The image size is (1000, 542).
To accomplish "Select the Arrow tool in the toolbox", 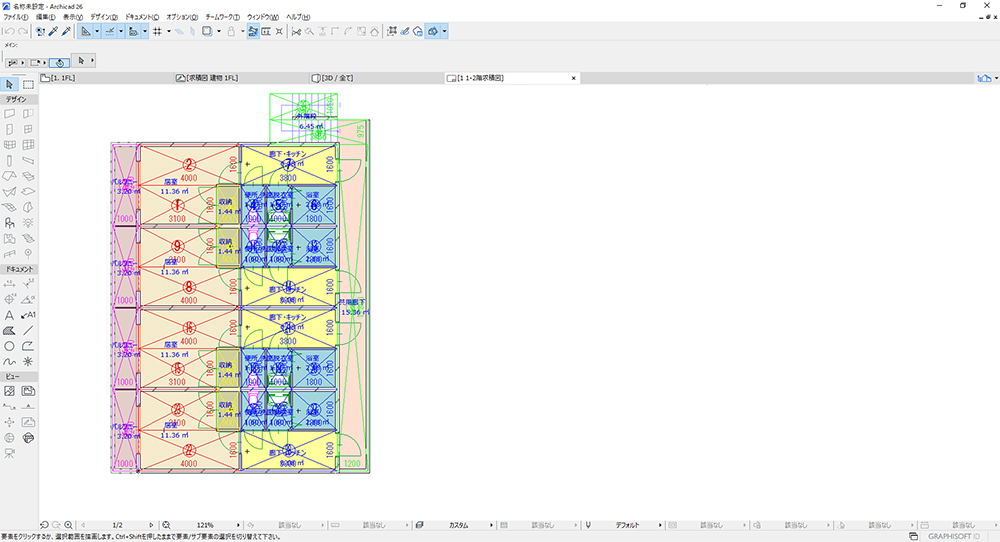I will point(9,84).
